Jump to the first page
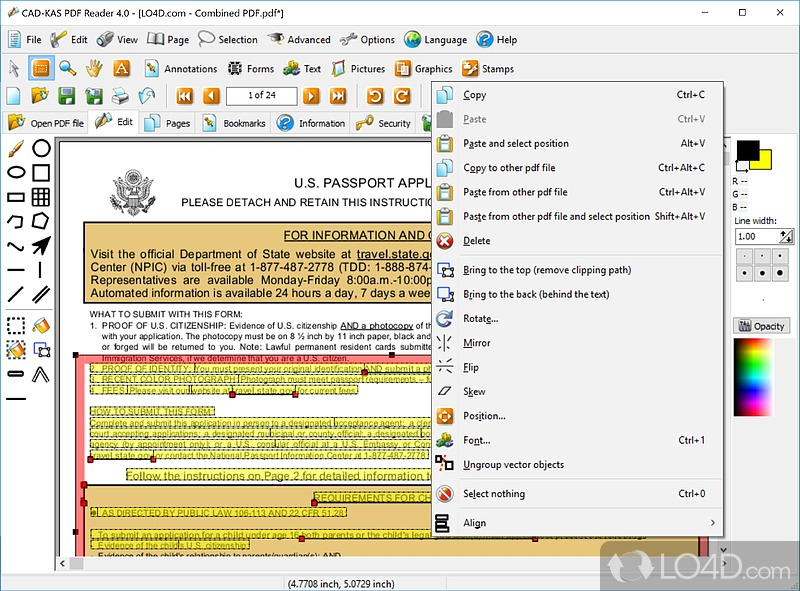This screenshot has height=591, width=800. (185, 96)
